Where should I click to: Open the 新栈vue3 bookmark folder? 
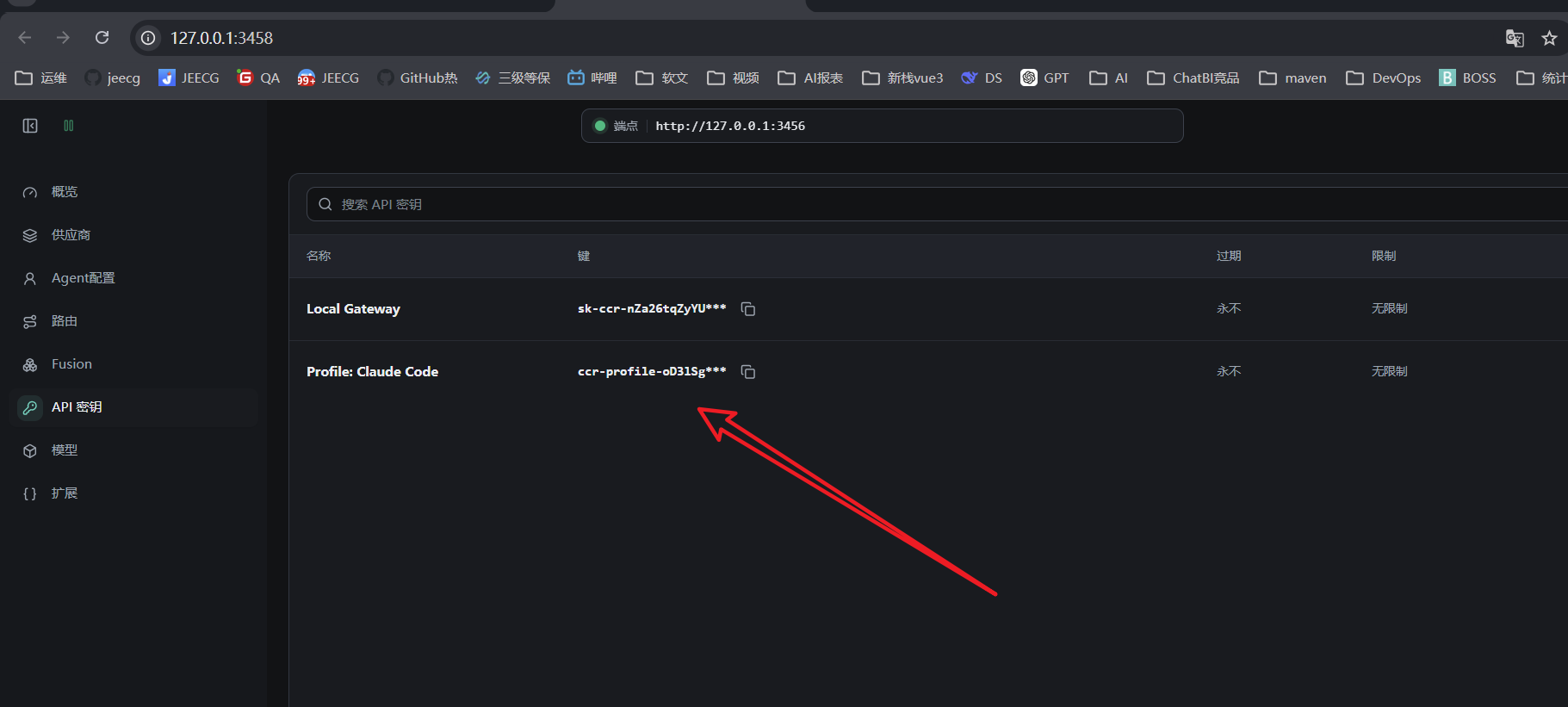click(x=902, y=78)
